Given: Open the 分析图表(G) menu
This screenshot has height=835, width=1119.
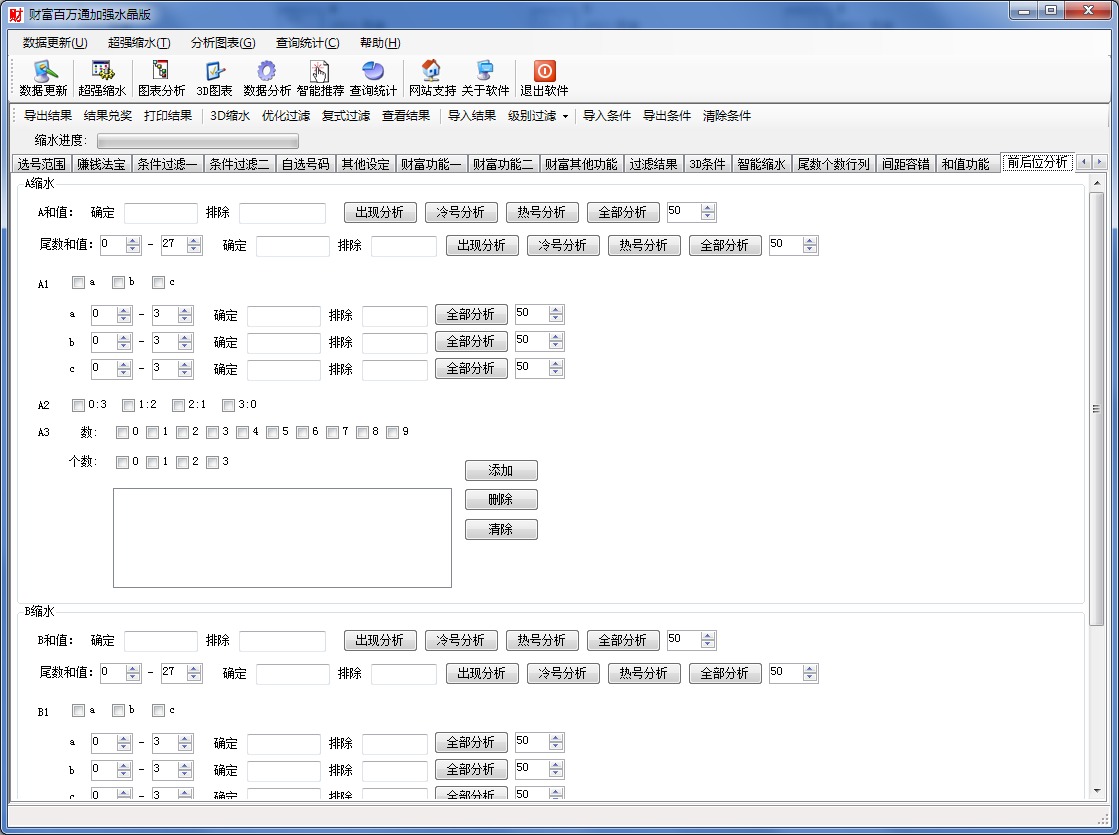Looking at the screenshot, I should tap(223, 43).
